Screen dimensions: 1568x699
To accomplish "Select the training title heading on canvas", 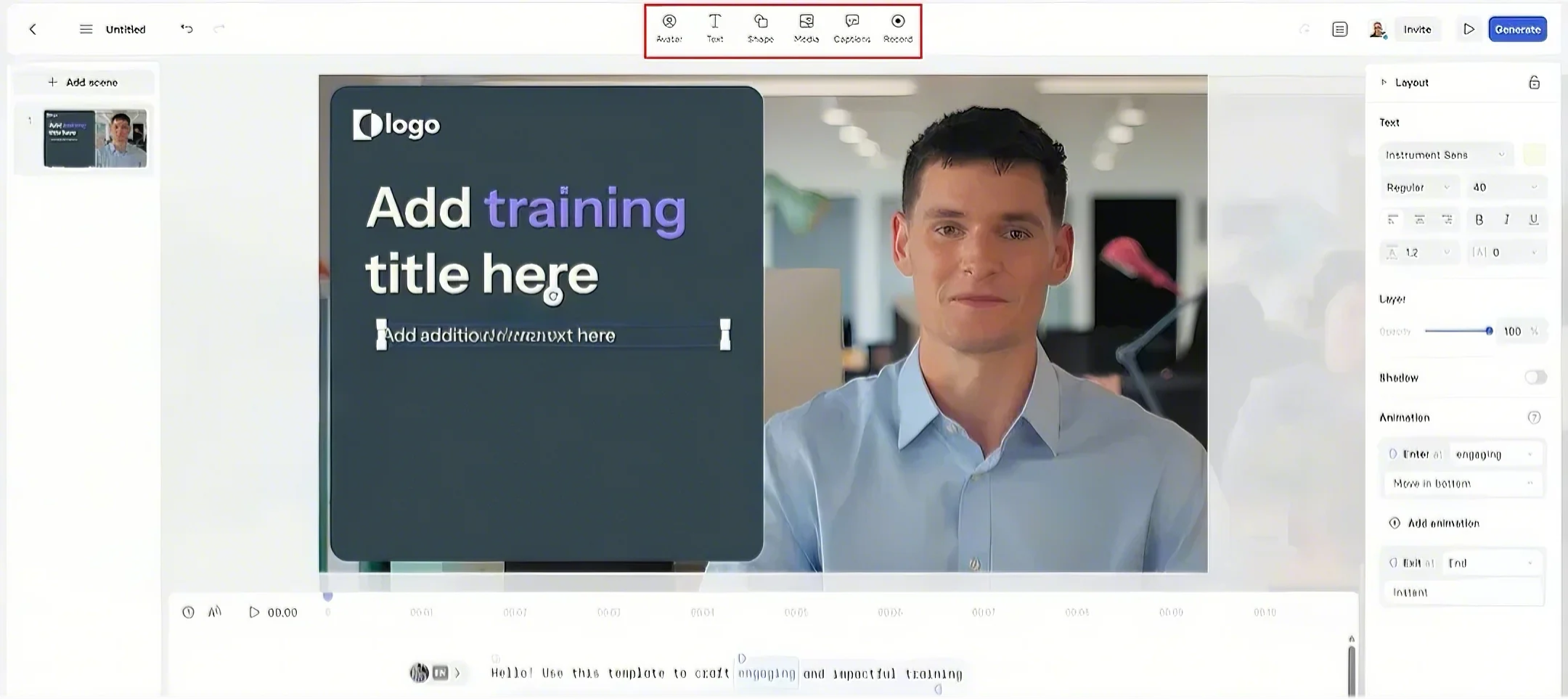I will click(x=526, y=240).
